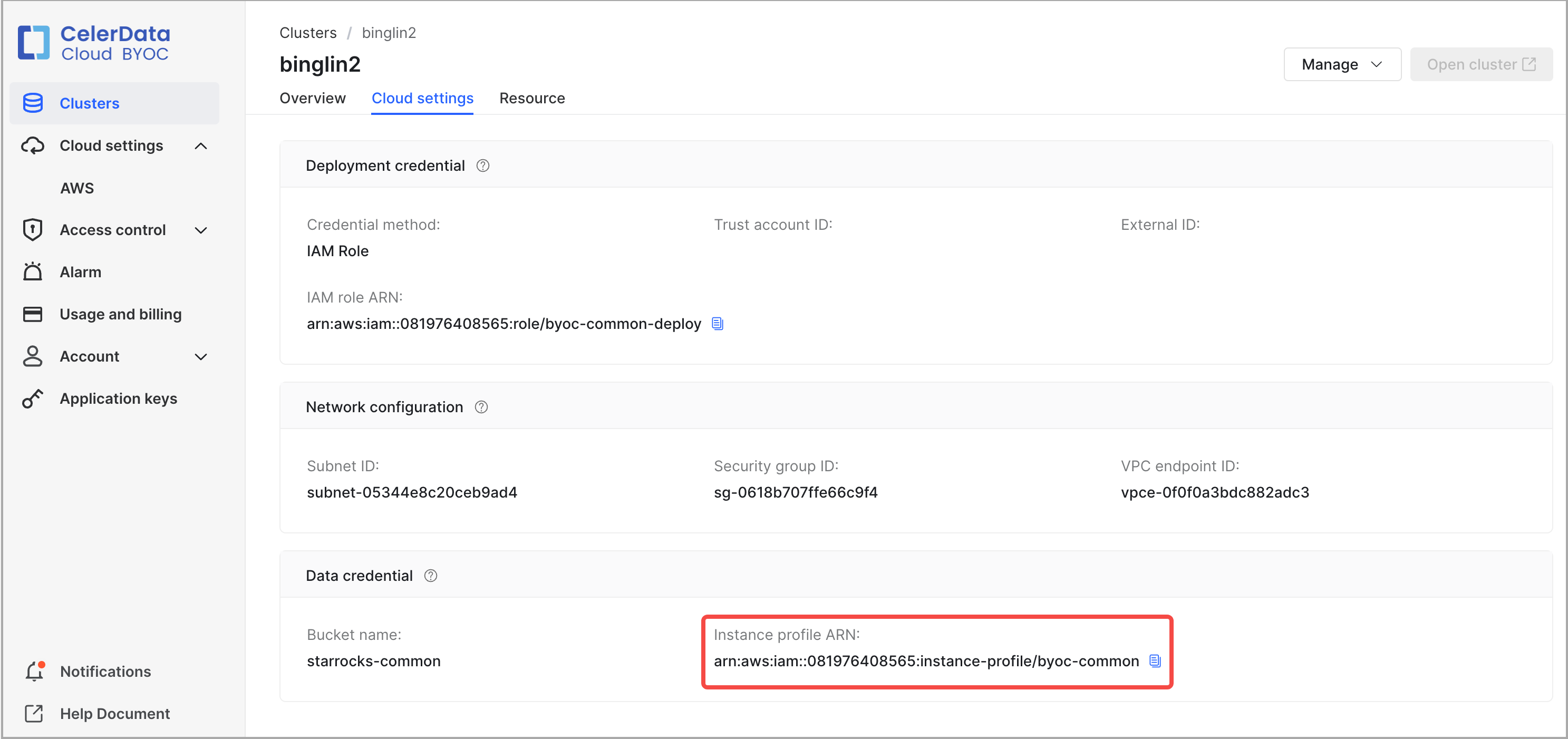Click the Usage and billing card icon
Screen dimensions: 1568x739
point(33,314)
